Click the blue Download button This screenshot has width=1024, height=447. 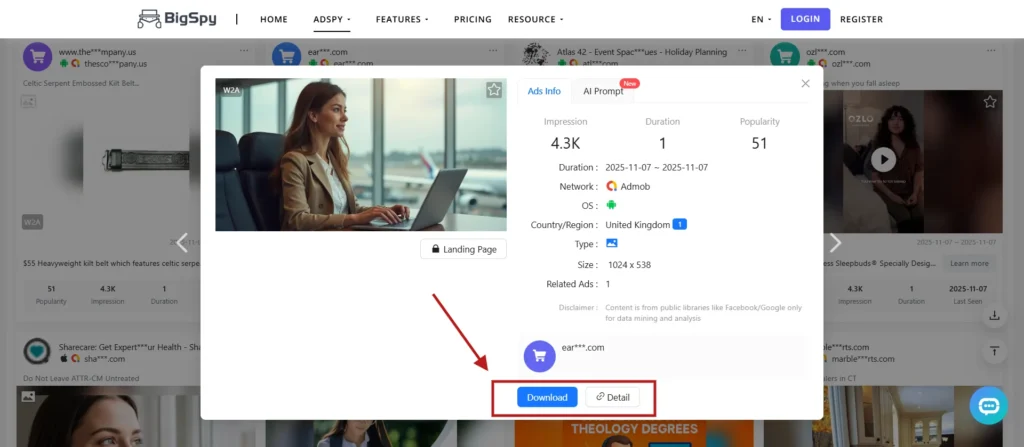click(547, 397)
